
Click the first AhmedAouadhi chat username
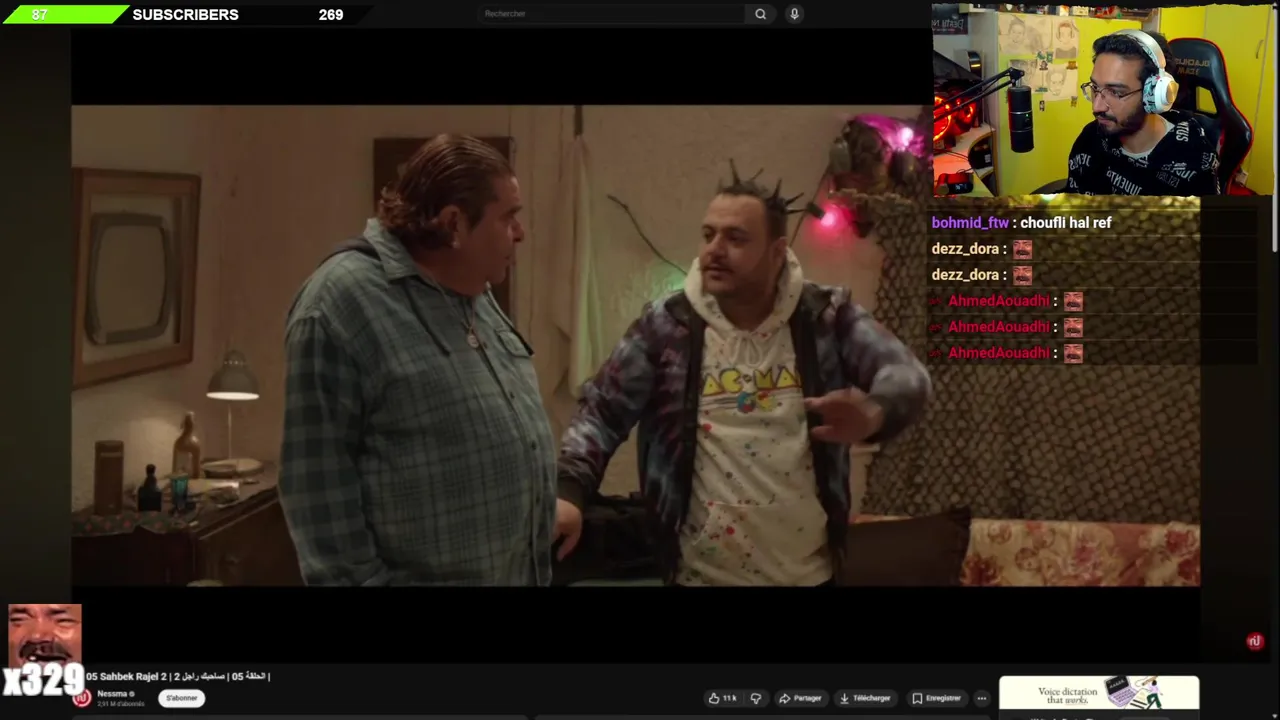pyautogui.click(x=998, y=301)
